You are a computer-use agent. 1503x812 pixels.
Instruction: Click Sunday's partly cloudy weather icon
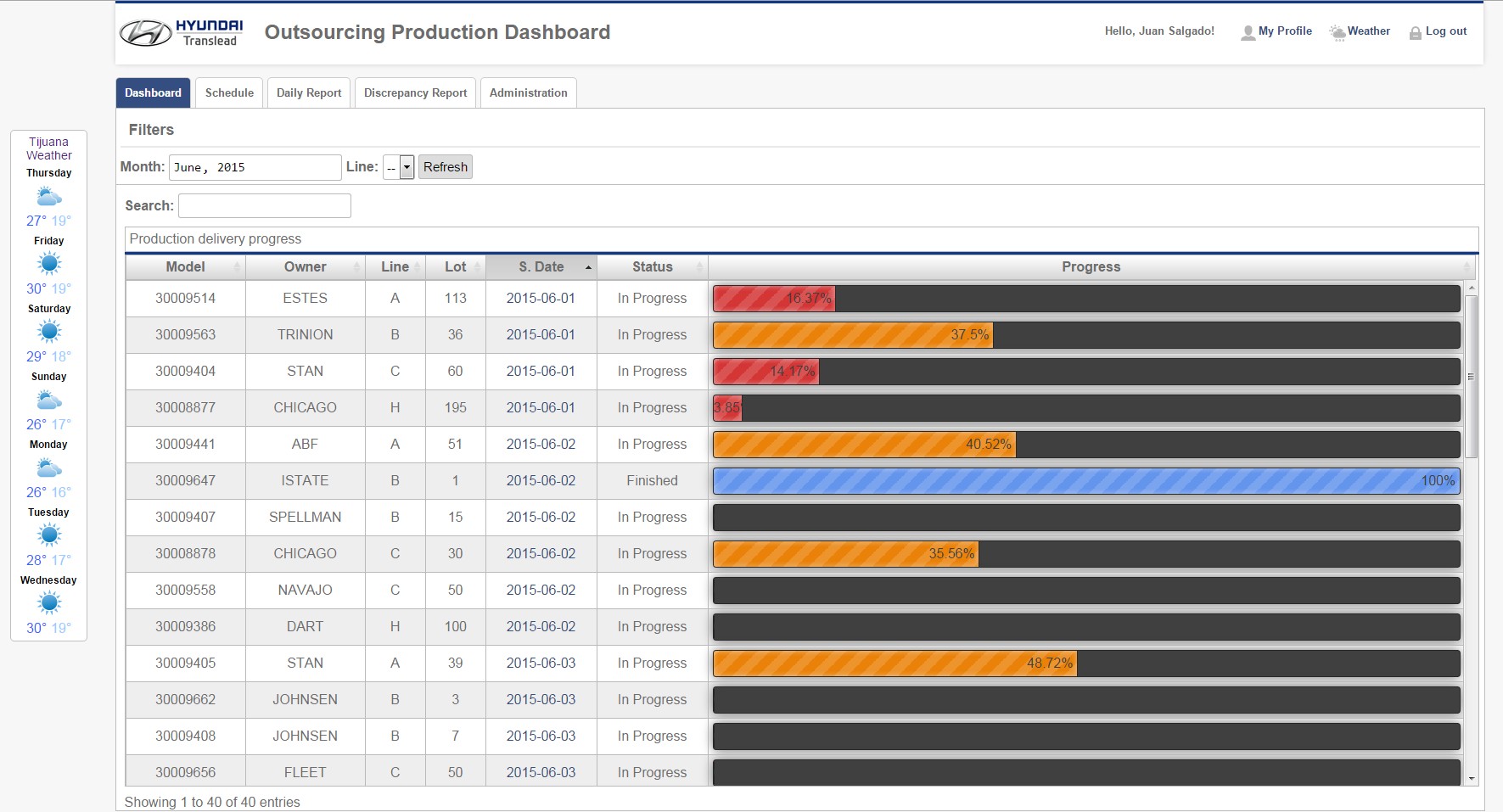(49, 400)
